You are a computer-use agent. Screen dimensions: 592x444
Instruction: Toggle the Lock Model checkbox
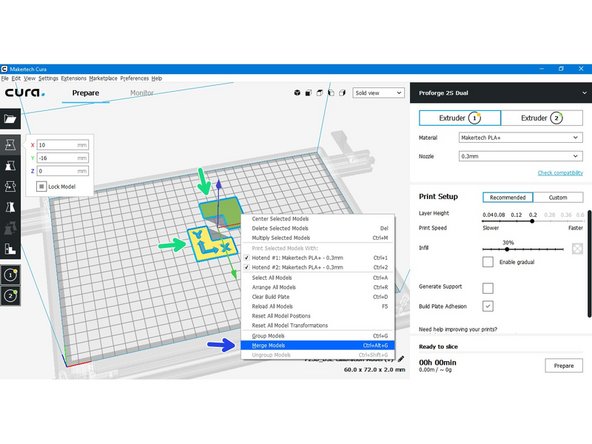click(41, 187)
